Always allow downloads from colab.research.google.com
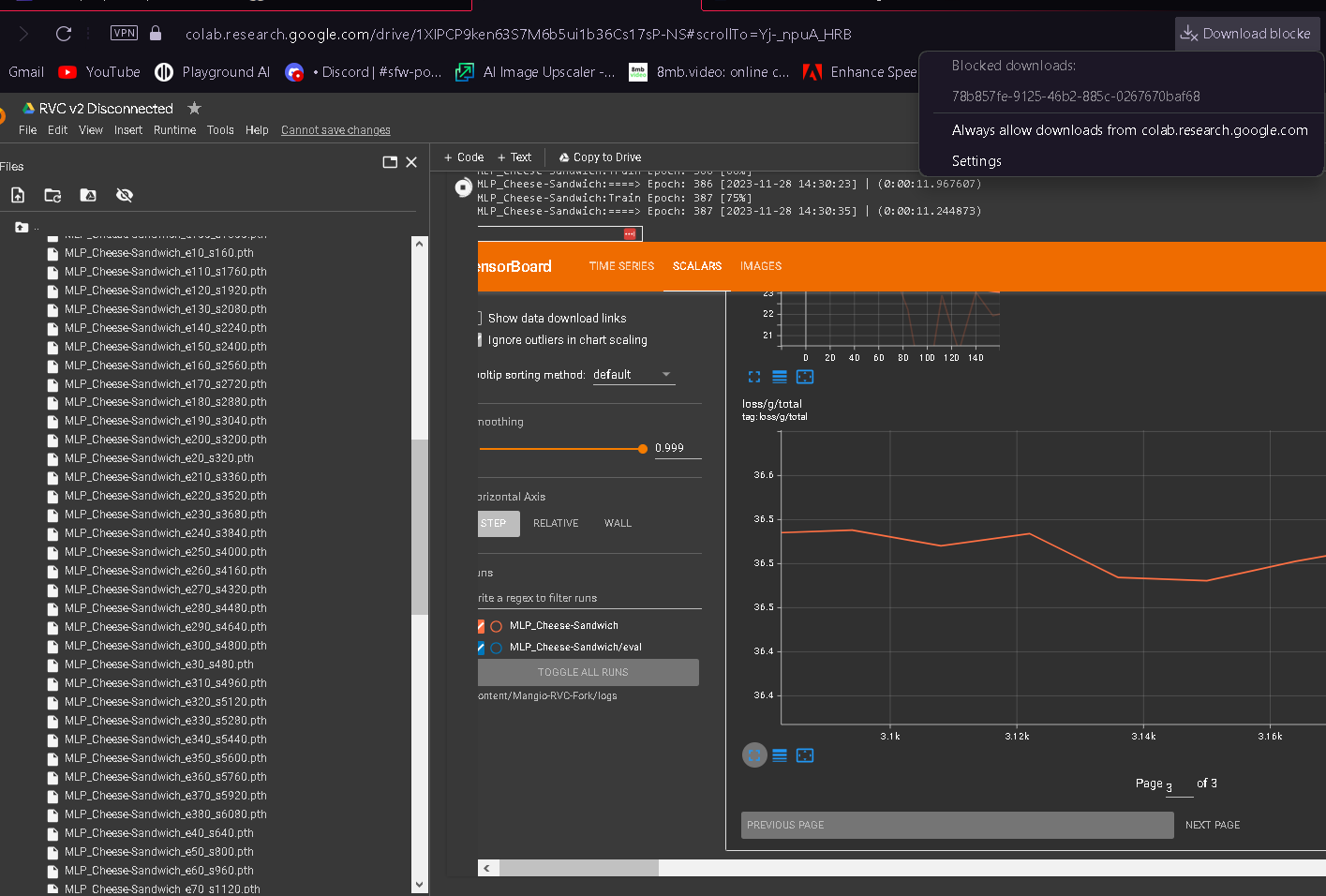 [1129, 130]
